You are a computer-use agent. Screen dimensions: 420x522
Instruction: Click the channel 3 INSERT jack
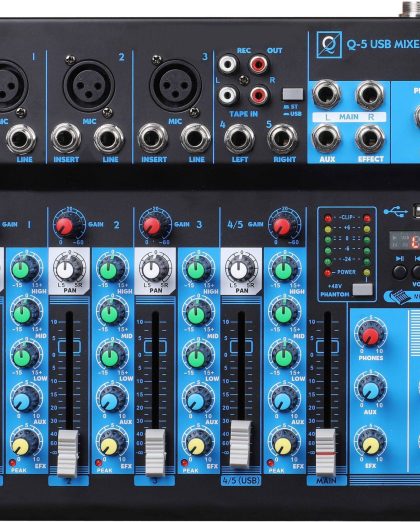click(152, 138)
